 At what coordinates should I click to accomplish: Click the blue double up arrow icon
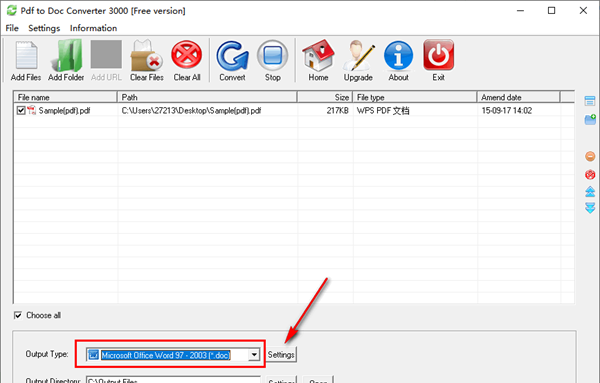pyautogui.click(x=590, y=192)
